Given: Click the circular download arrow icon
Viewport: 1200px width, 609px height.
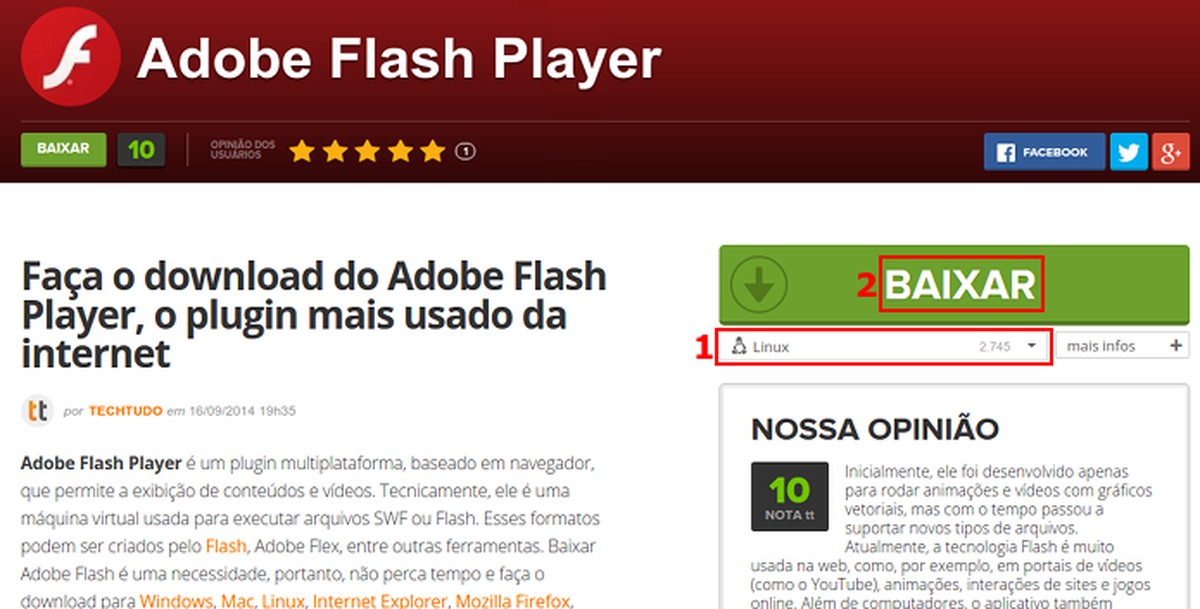Looking at the screenshot, I should pos(759,286).
